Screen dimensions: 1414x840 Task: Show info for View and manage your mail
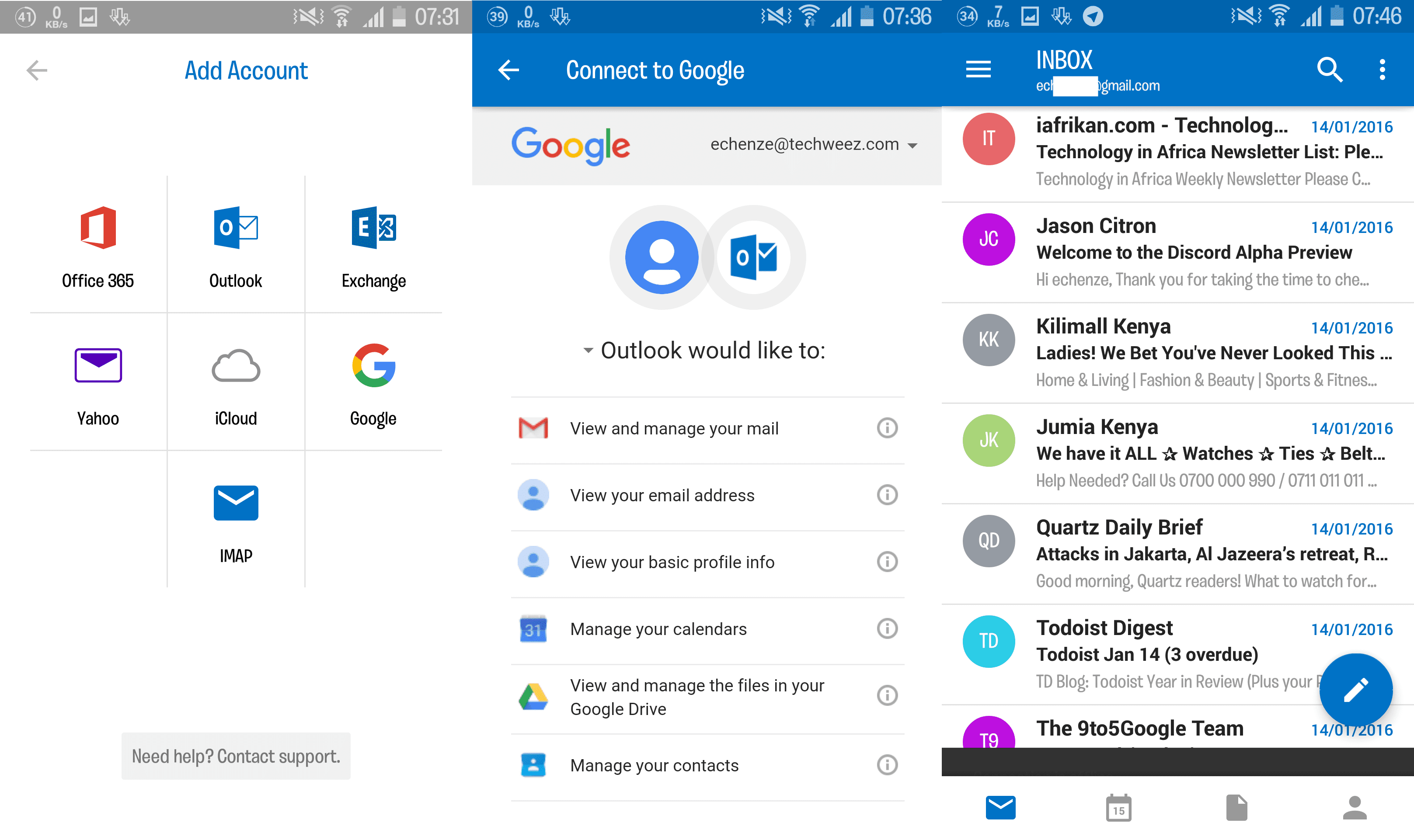tap(887, 428)
